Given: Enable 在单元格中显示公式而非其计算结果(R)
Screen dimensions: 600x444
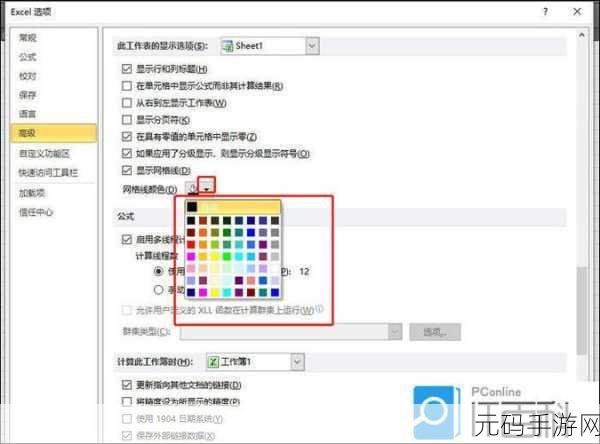Looking at the screenshot, I should (x=127, y=86).
